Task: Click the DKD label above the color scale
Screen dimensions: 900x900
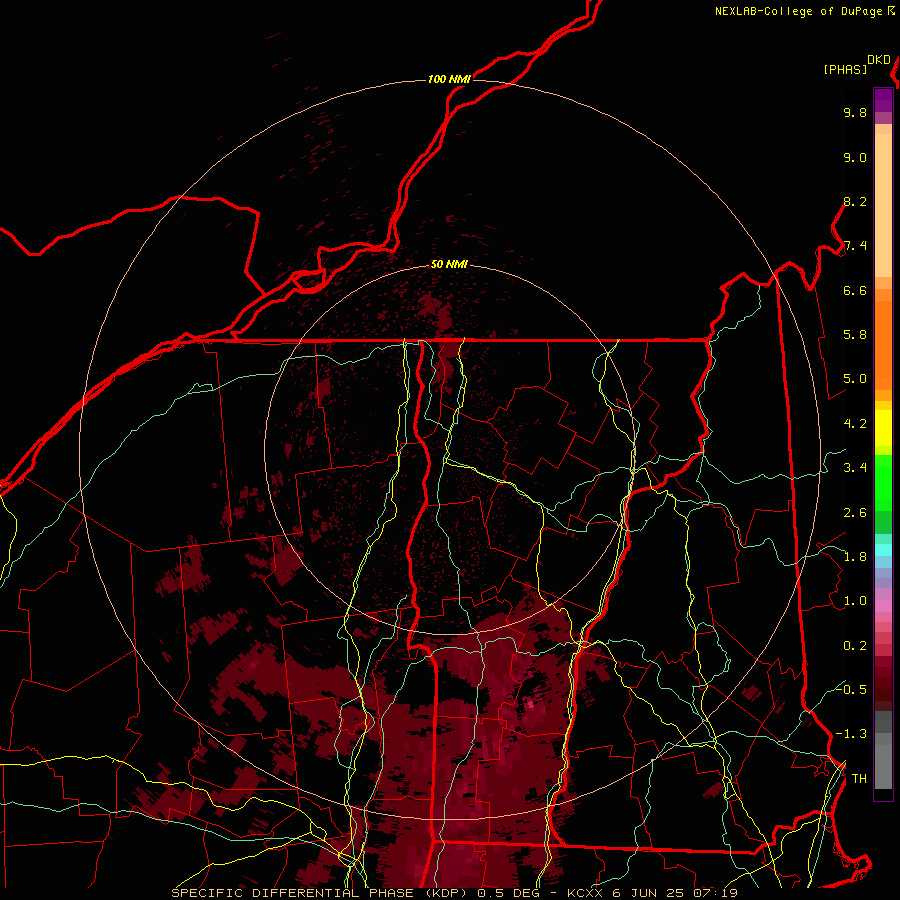Action: coord(879,60)
